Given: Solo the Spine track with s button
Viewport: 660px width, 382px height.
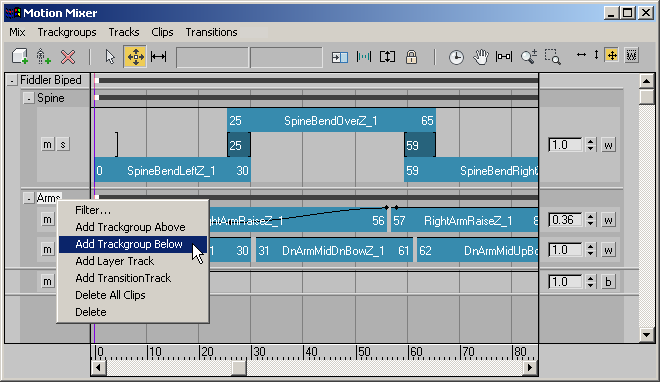Looking at the screenshot, I should tap(63, 145).
